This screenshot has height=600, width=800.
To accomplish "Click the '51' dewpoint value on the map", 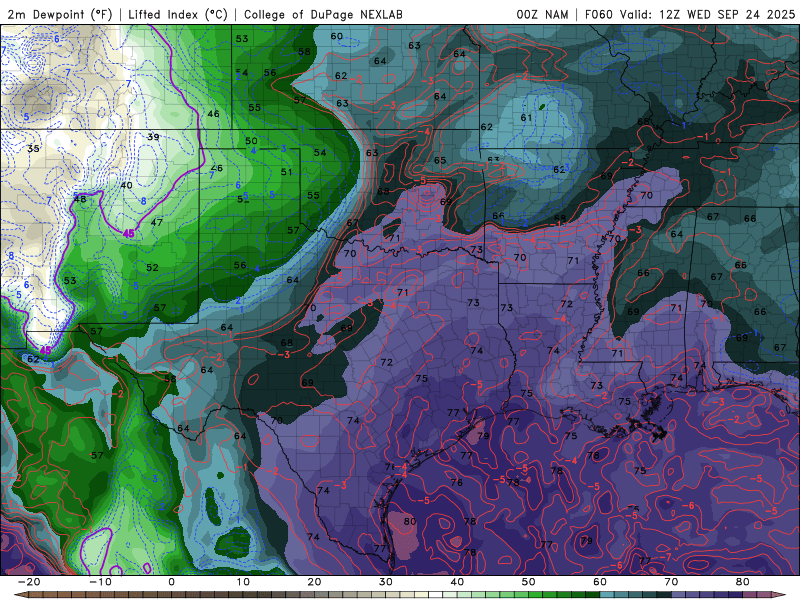I will 286,172.
